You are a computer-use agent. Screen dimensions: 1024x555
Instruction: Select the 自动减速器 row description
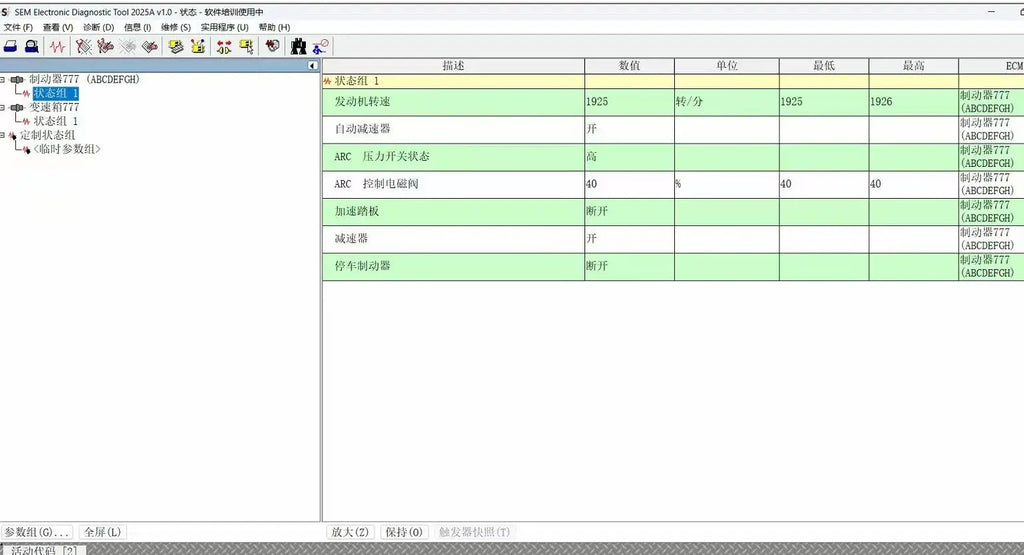(362, 129)
